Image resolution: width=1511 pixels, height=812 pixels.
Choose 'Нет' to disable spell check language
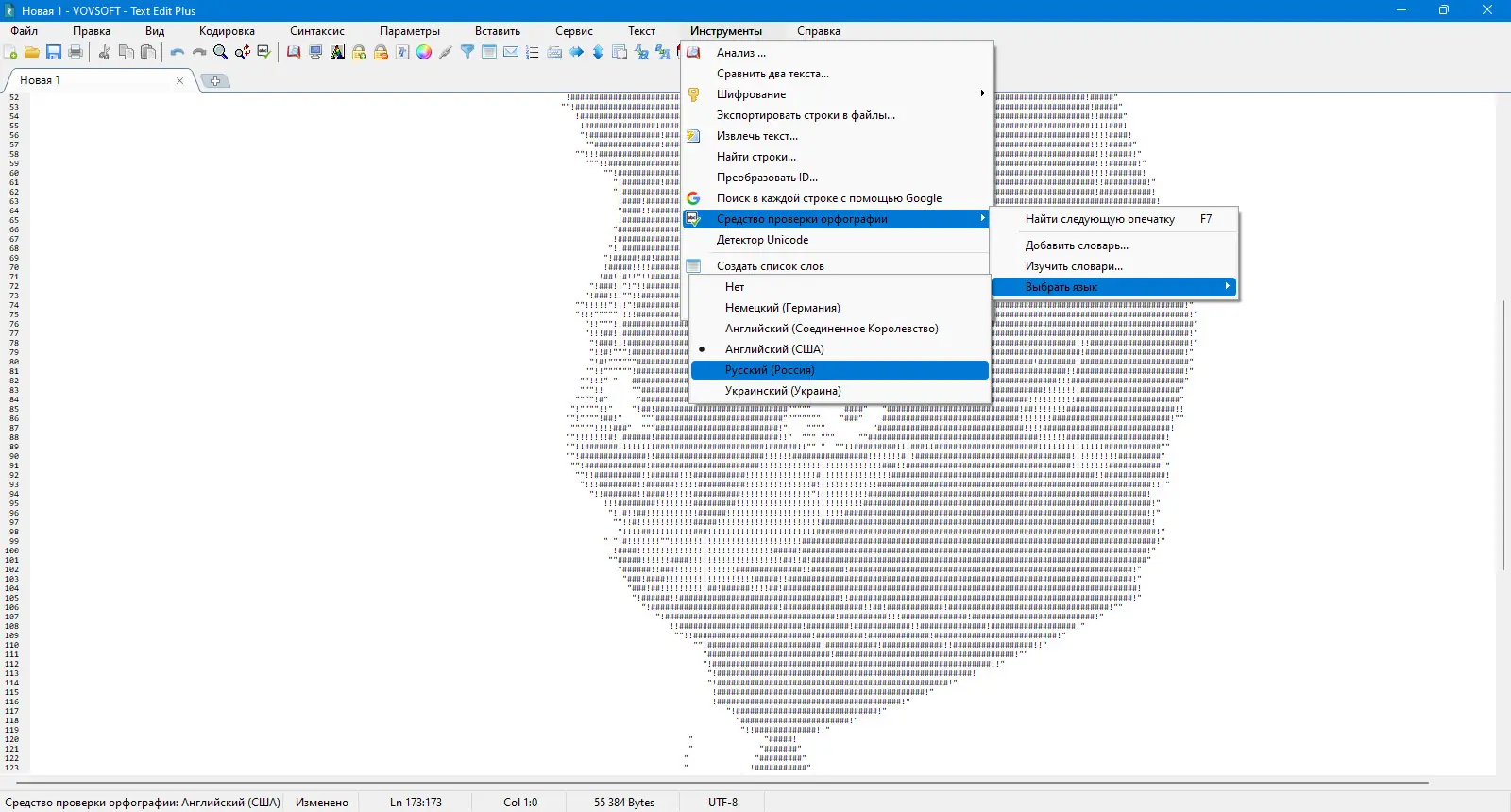pyautogui.click(x=840, y=287)
